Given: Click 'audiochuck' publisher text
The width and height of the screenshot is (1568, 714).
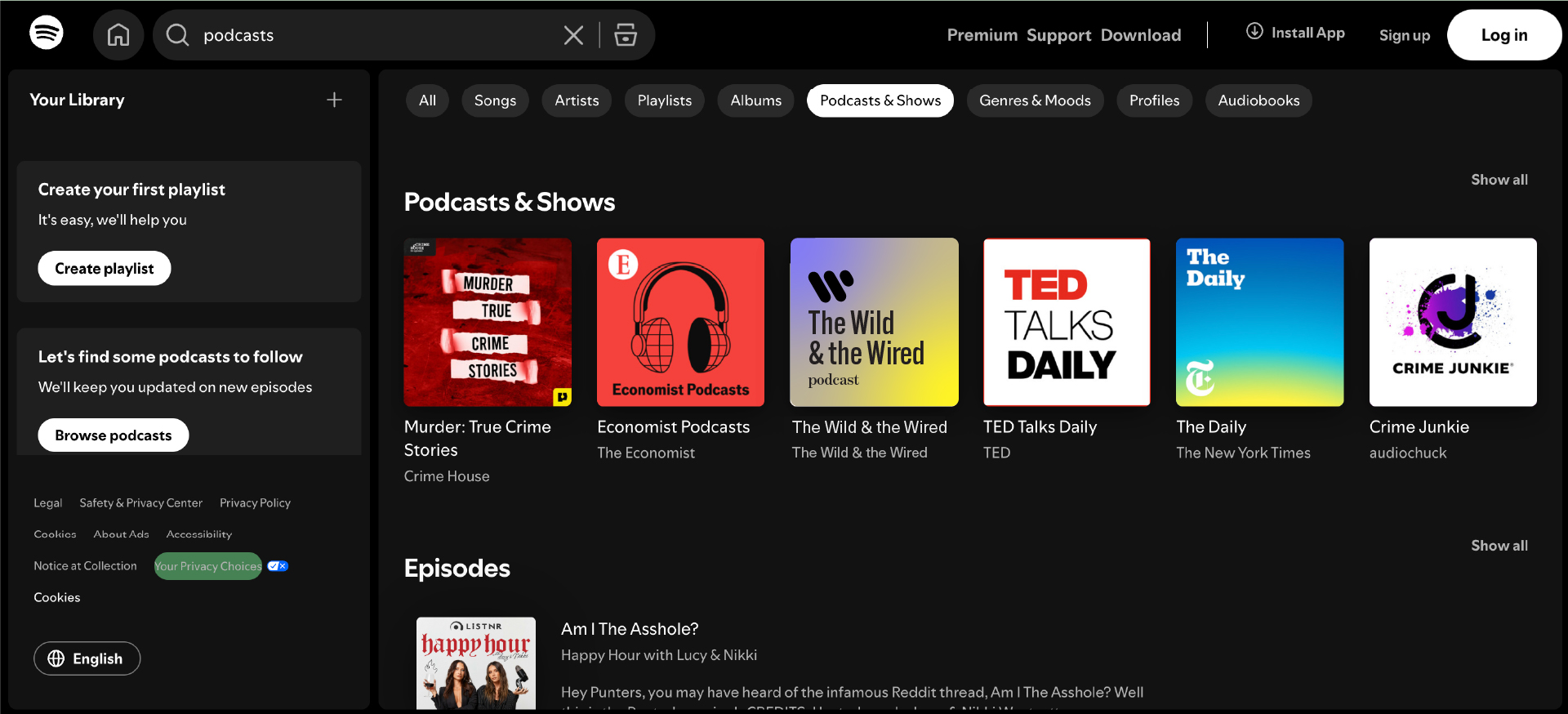Looking at the screenshot, I should click(x=1408, y=453).
